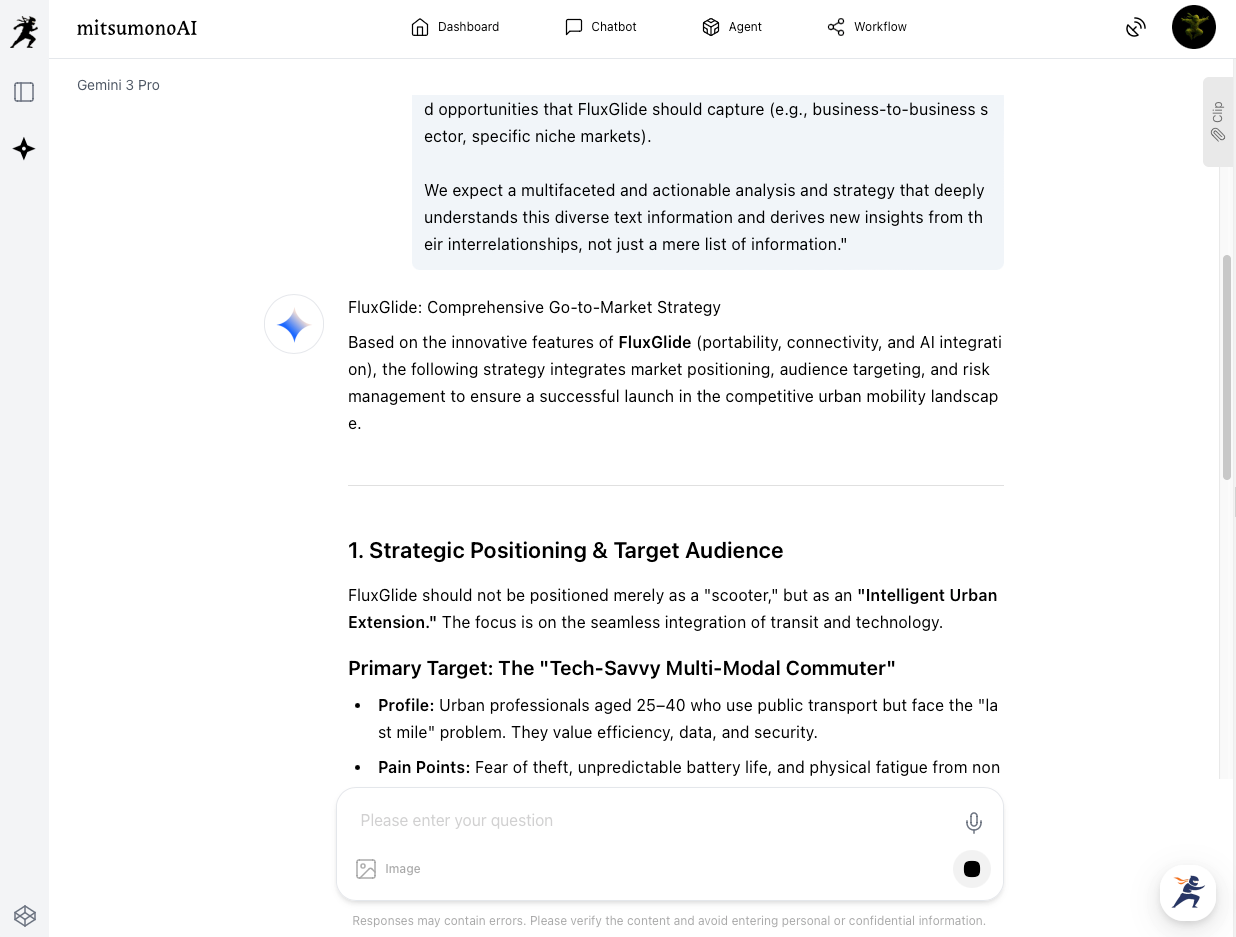This screenshot has height=937, width=1236.
Task: Attach an image using the Image button
Action: tap(388, 869)
